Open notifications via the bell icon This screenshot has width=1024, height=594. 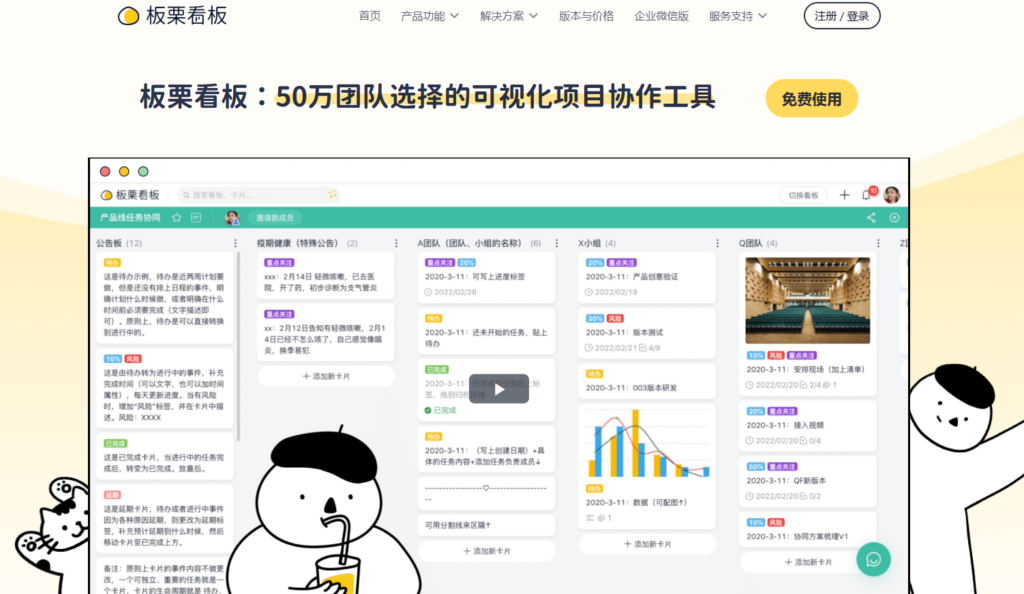(866, 196)
